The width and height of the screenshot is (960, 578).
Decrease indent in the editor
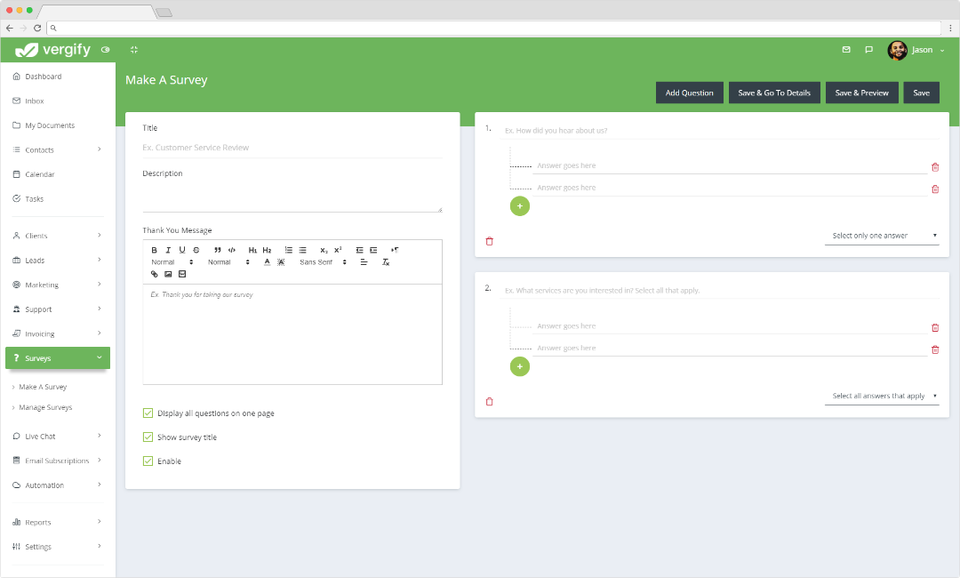tap(359, 250)
